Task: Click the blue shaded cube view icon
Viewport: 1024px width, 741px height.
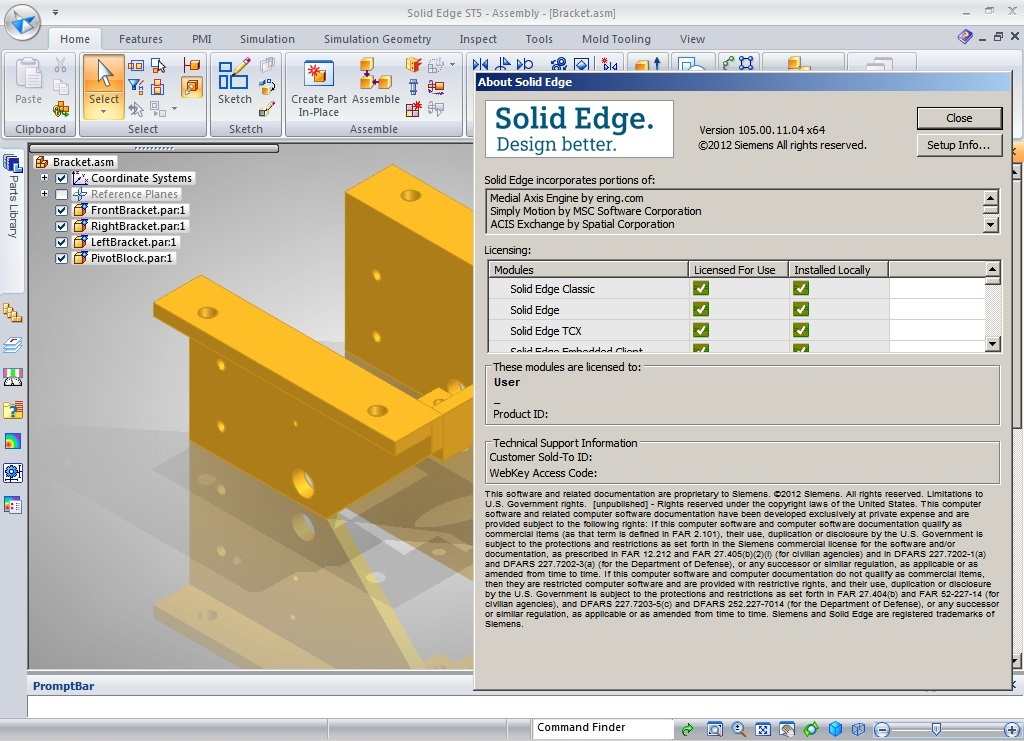Action: click(835, 729)
